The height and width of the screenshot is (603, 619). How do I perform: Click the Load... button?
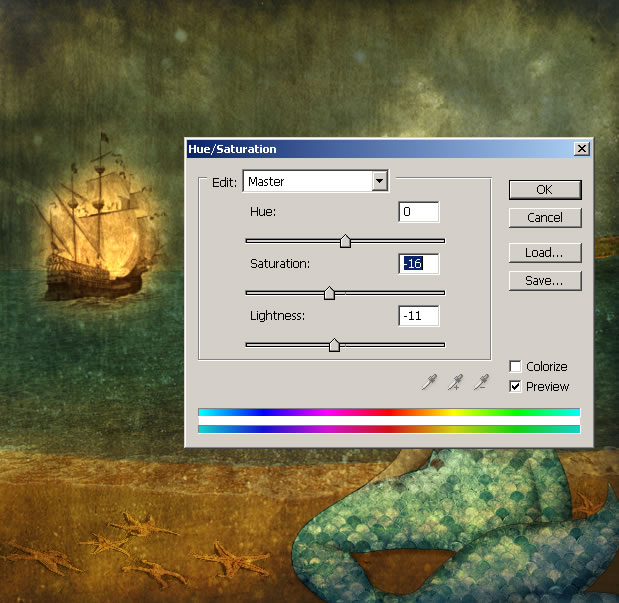click(545, 253)
